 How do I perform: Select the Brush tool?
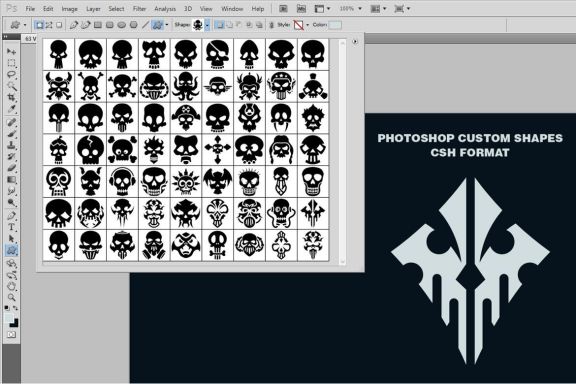(x=11, y=134)
